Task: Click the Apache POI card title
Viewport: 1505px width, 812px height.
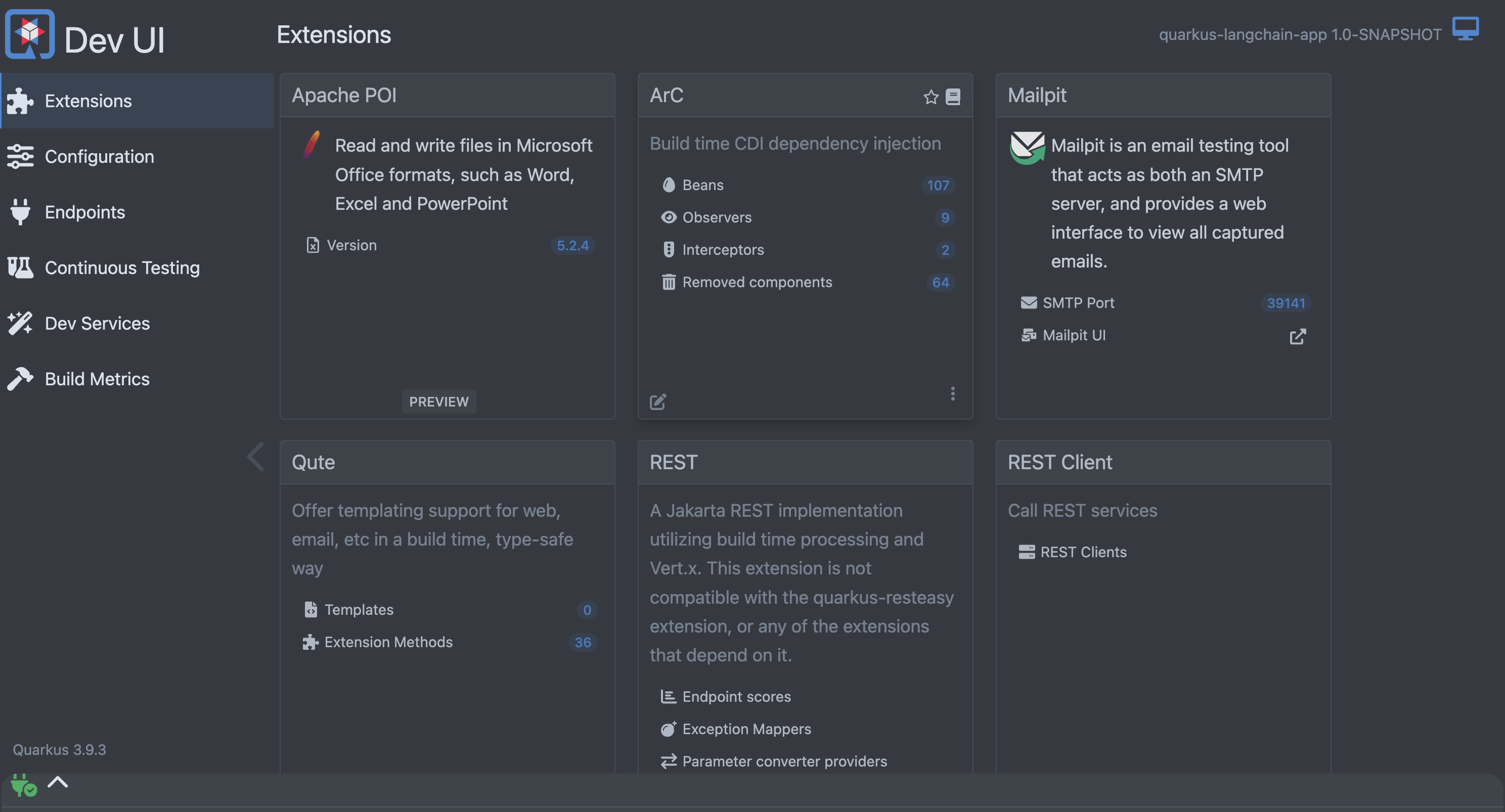Action: pos(344,95)
